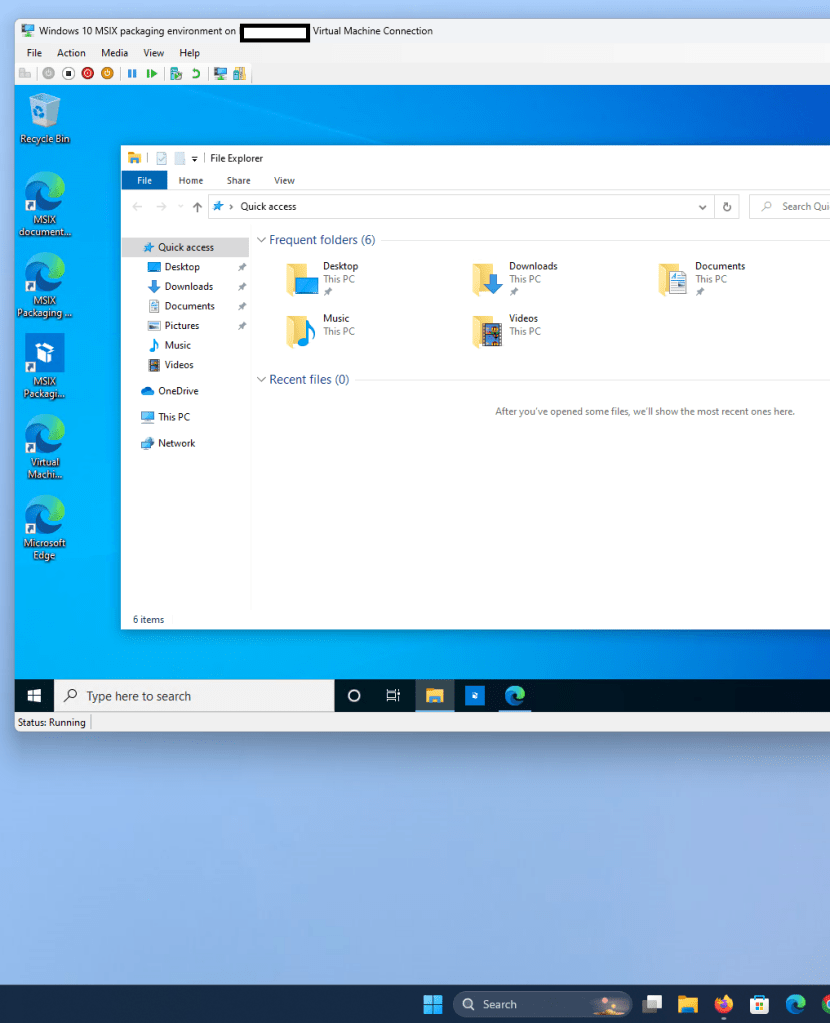
Task: Shut down the guest OS via toolbar
Action: tap(88, 72)
